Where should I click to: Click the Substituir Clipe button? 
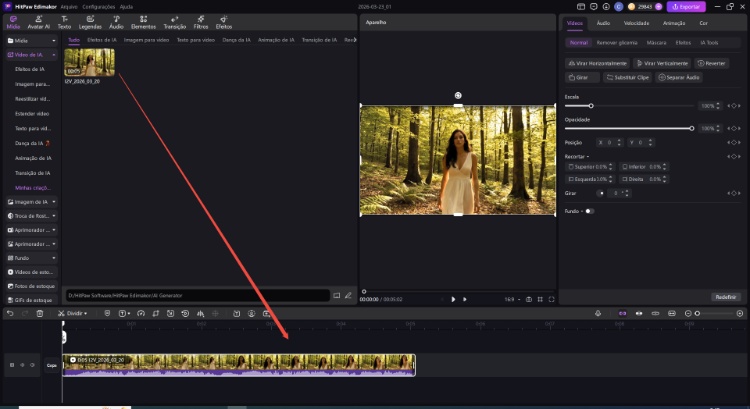point(628,77)
